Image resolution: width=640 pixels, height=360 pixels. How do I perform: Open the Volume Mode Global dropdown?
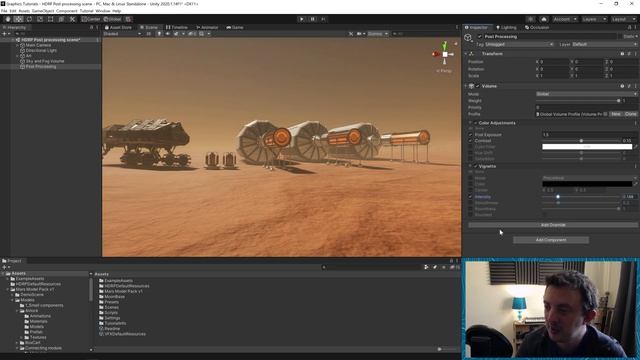pyautogui.click(x=586, y=94)
